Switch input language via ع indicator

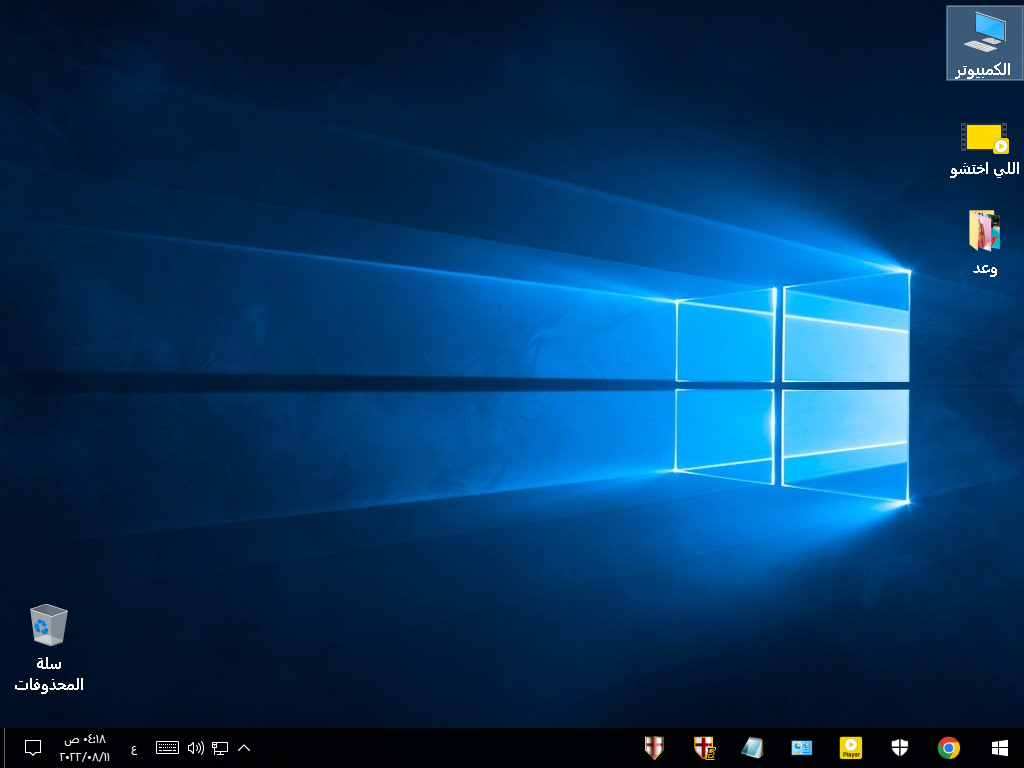pos(135,748)
